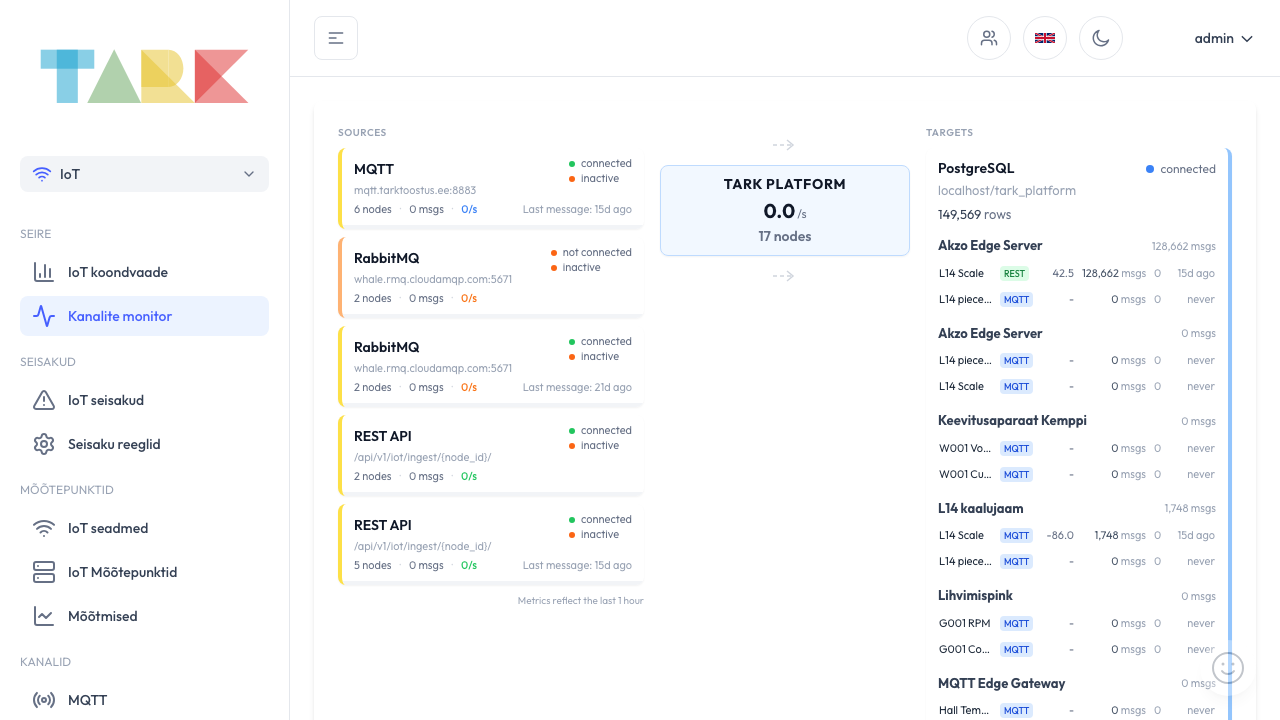This screenshot has width=1280, height=720.
Task: Go to MQTT channel in sidebar
Action: (87, 700)
